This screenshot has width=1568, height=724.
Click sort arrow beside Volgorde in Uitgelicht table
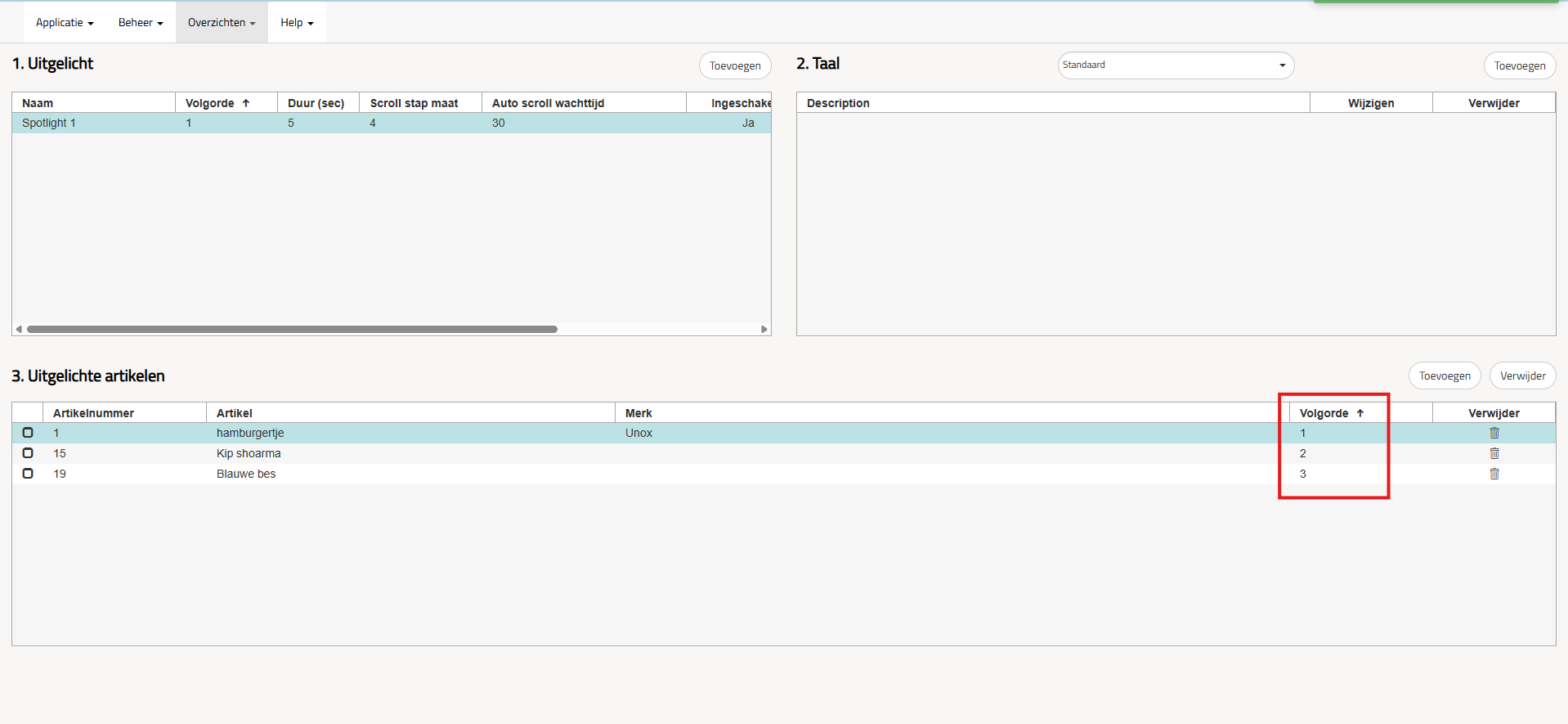tap(245, 103)
